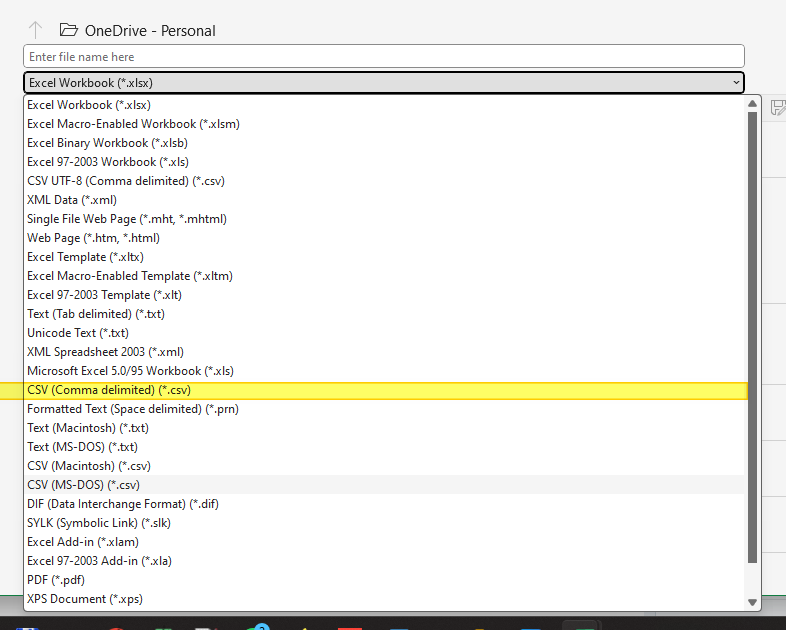Choose Excel 97-2003 Add-in (*.xla)

[x=385, y=561]
